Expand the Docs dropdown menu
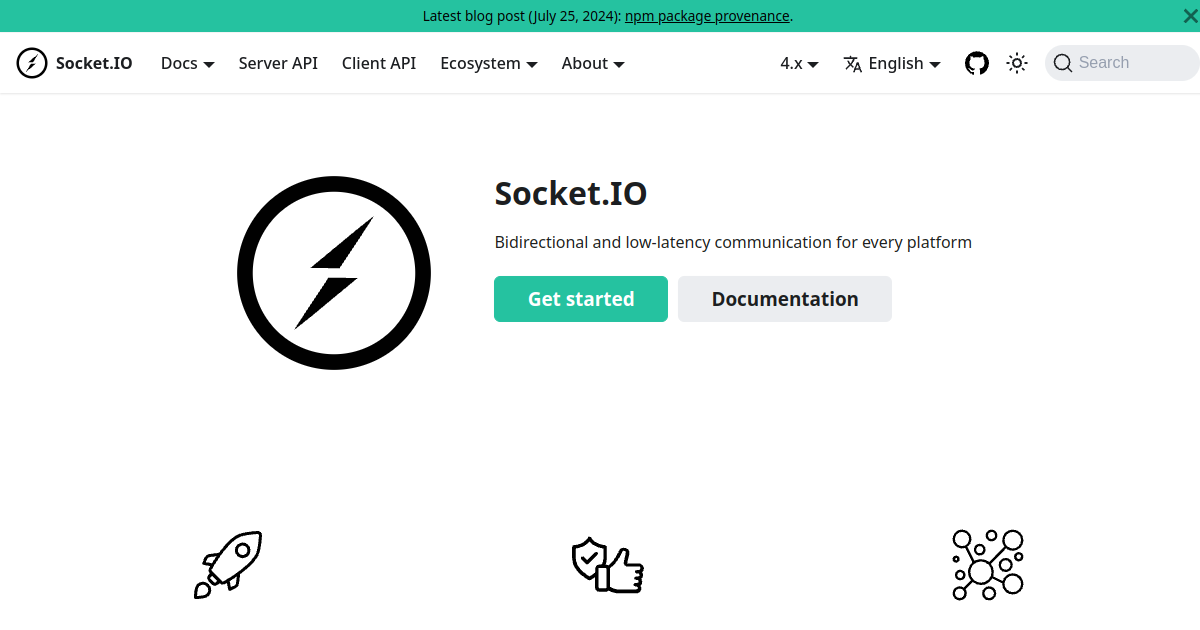Viewport: 1200px width, 630px height. (x=188, y=63)
